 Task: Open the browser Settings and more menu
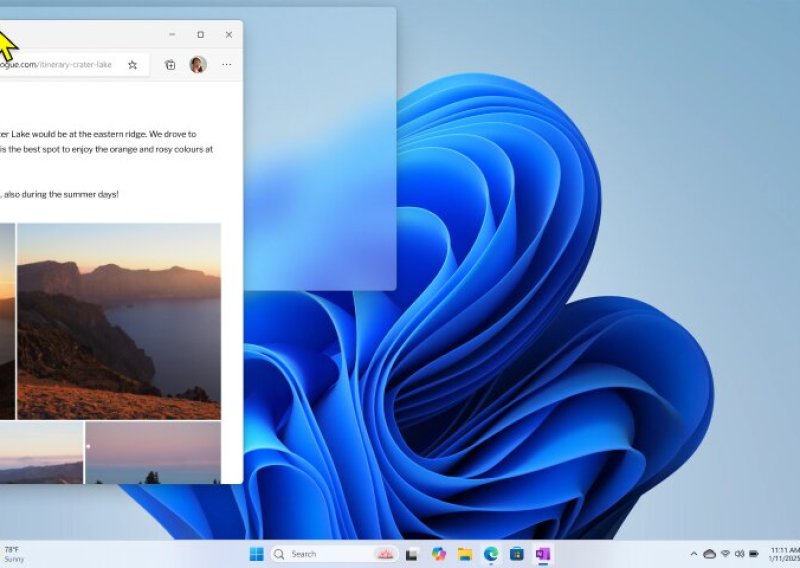227,65
